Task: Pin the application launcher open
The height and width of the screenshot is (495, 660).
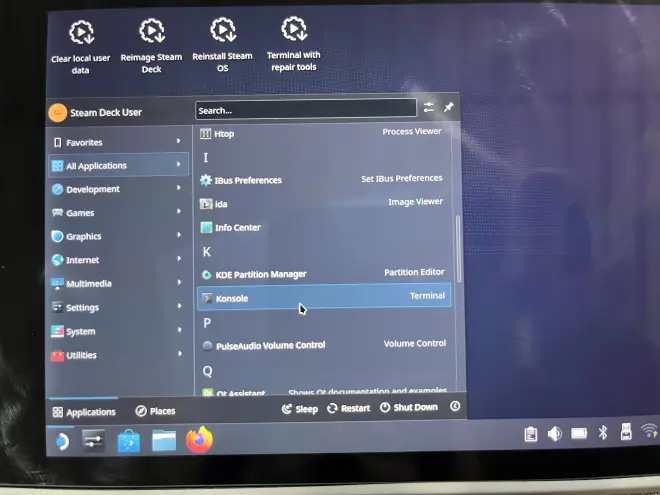Action: click(448, 107)
